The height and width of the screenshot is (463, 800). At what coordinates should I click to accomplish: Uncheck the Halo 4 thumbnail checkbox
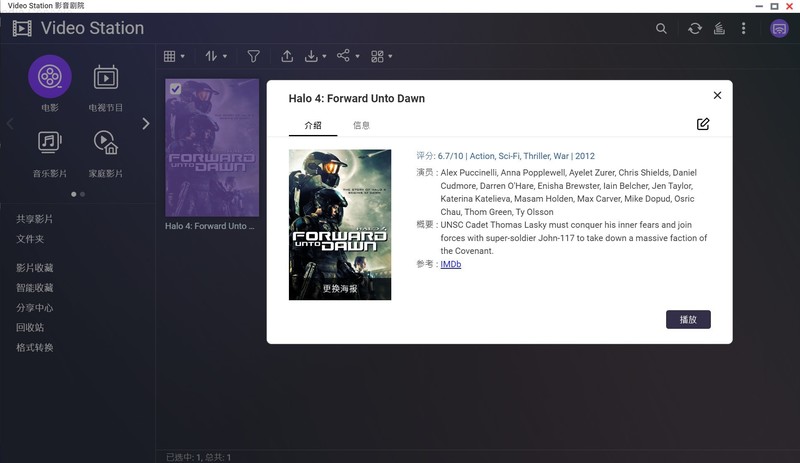[x=176, y=90]
